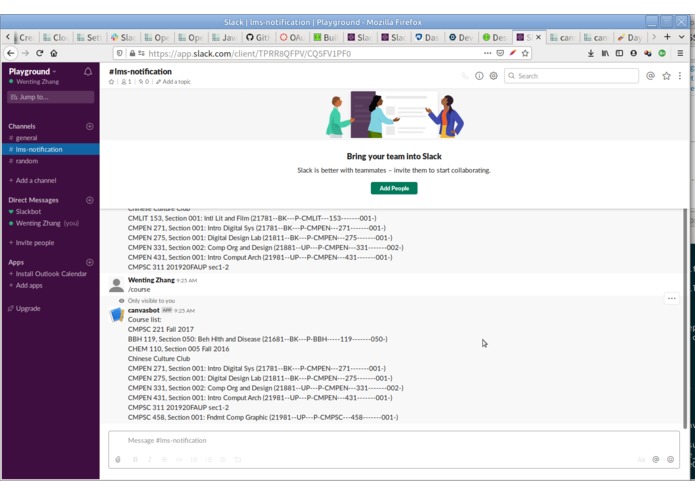695x494 pixels.
Task: Click into the Message #lms-notification field
Action: pyautogui.click(x=394, y=440)
